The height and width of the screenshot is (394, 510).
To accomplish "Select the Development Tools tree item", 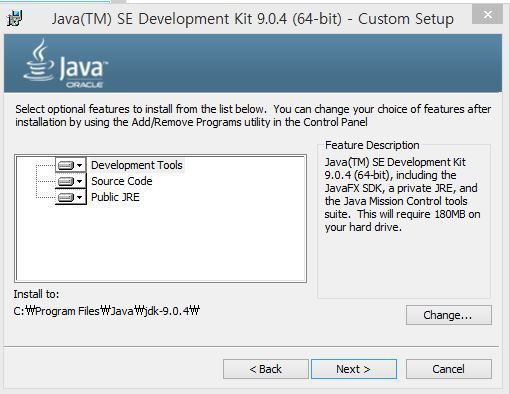I will point(137,165).
